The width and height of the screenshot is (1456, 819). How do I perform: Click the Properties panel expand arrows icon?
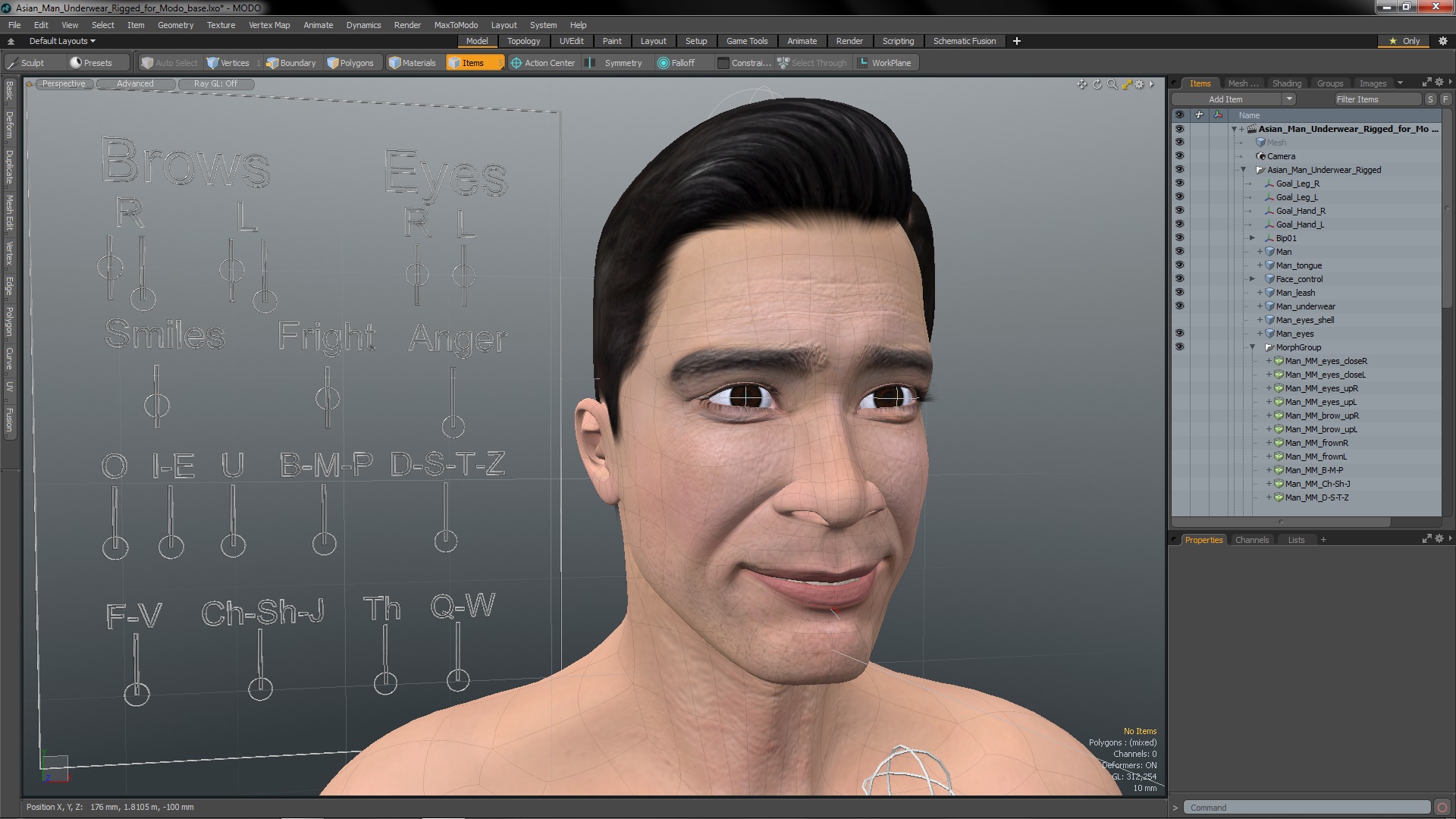(x=1426, y=539)
